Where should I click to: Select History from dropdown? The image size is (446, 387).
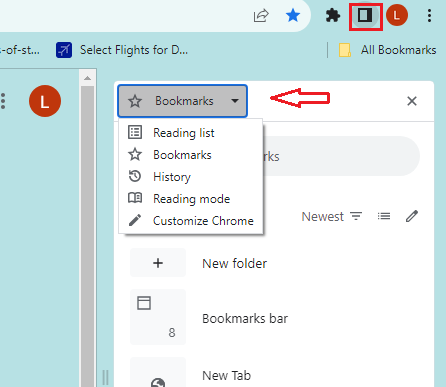click(x=191, y=177)
